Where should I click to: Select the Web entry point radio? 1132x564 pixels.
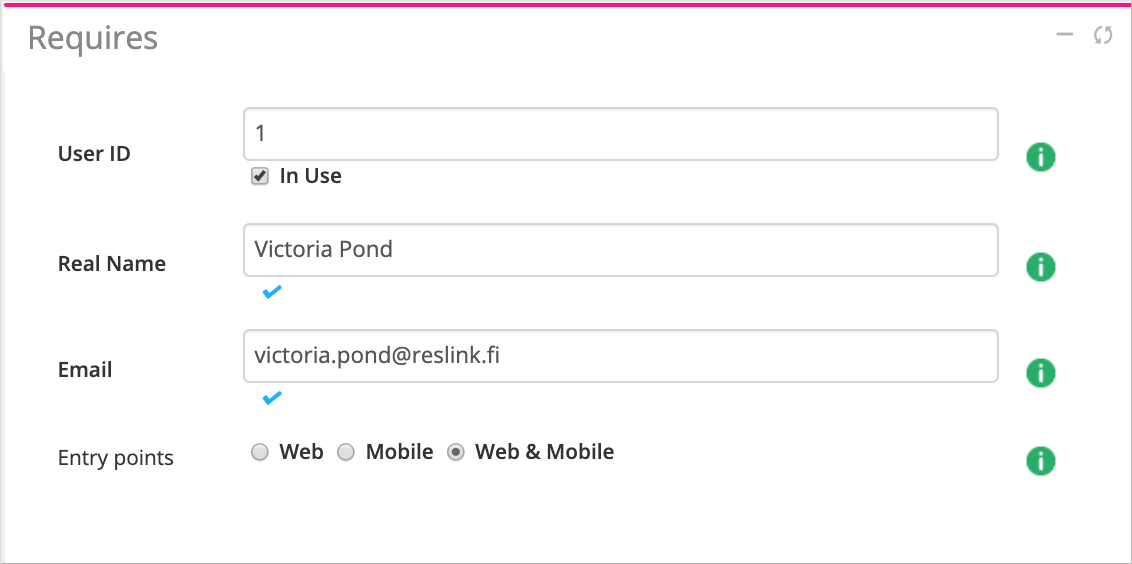260,453
